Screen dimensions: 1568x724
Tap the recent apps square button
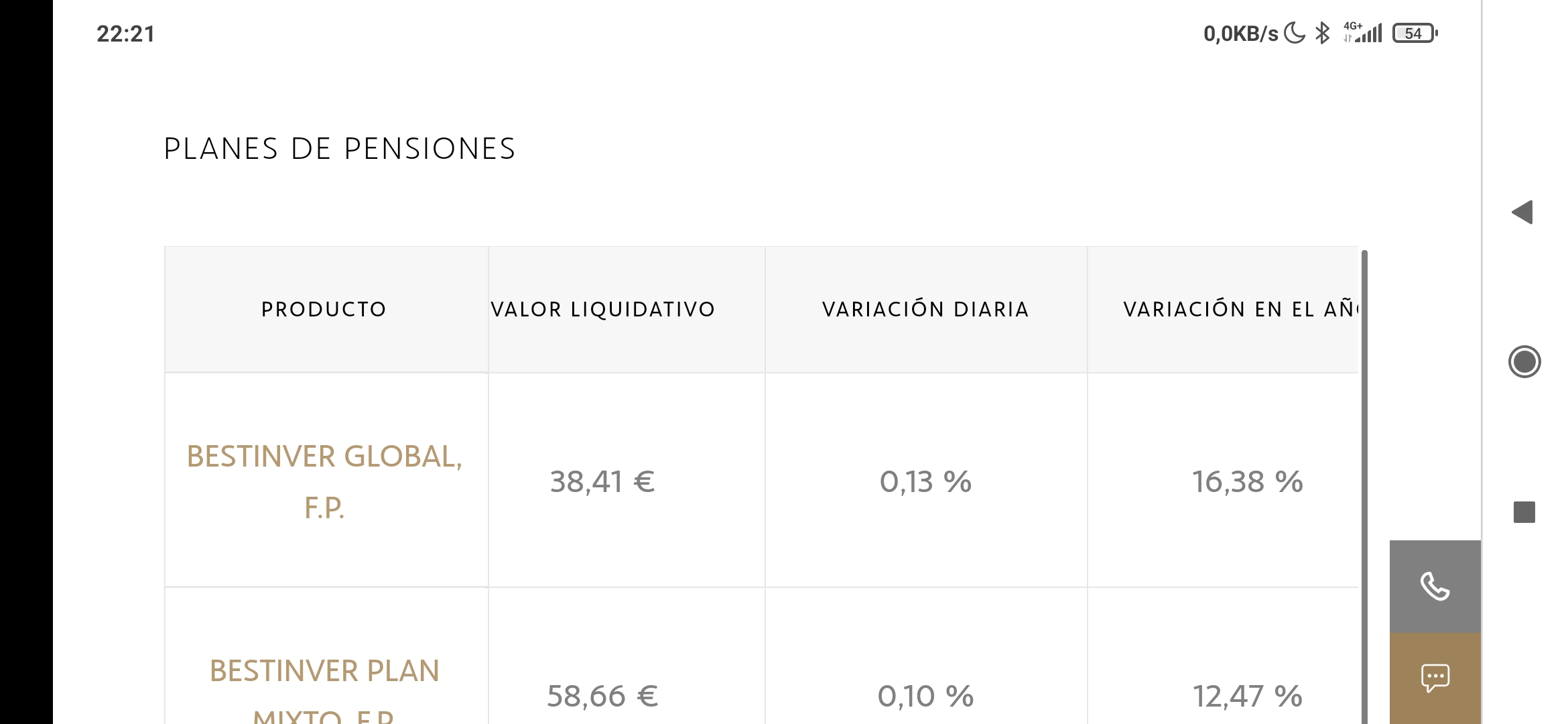click(1524, 512)
